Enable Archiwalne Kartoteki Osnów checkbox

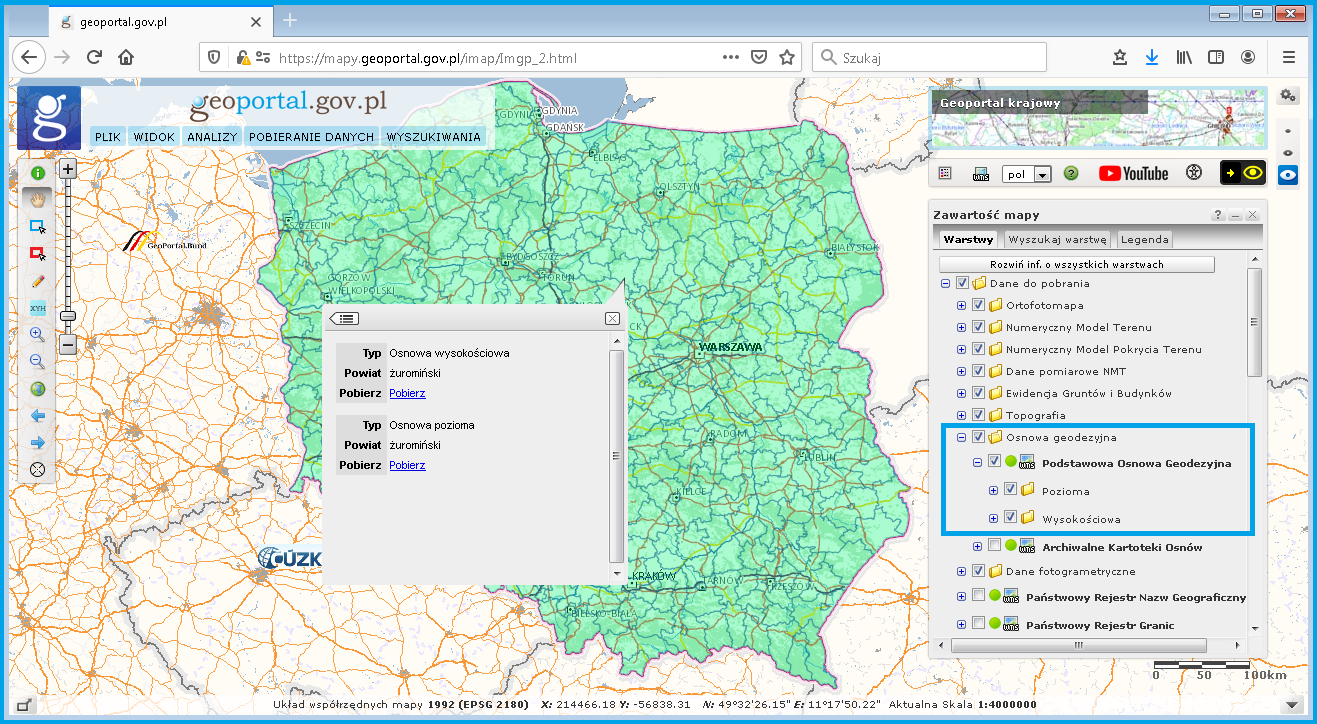click(x=994, y=546)
